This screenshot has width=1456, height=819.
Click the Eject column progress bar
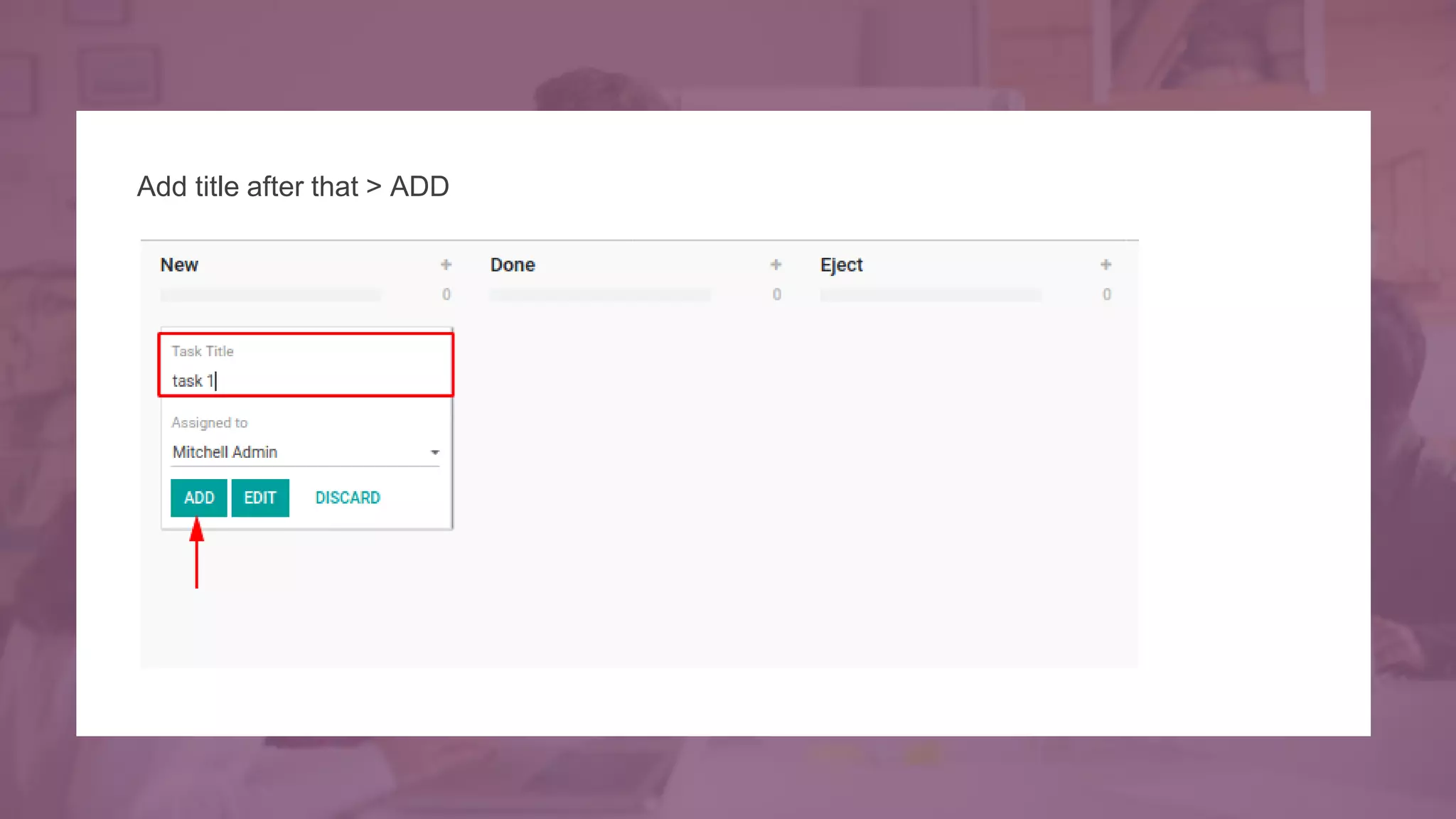point(930,294)
